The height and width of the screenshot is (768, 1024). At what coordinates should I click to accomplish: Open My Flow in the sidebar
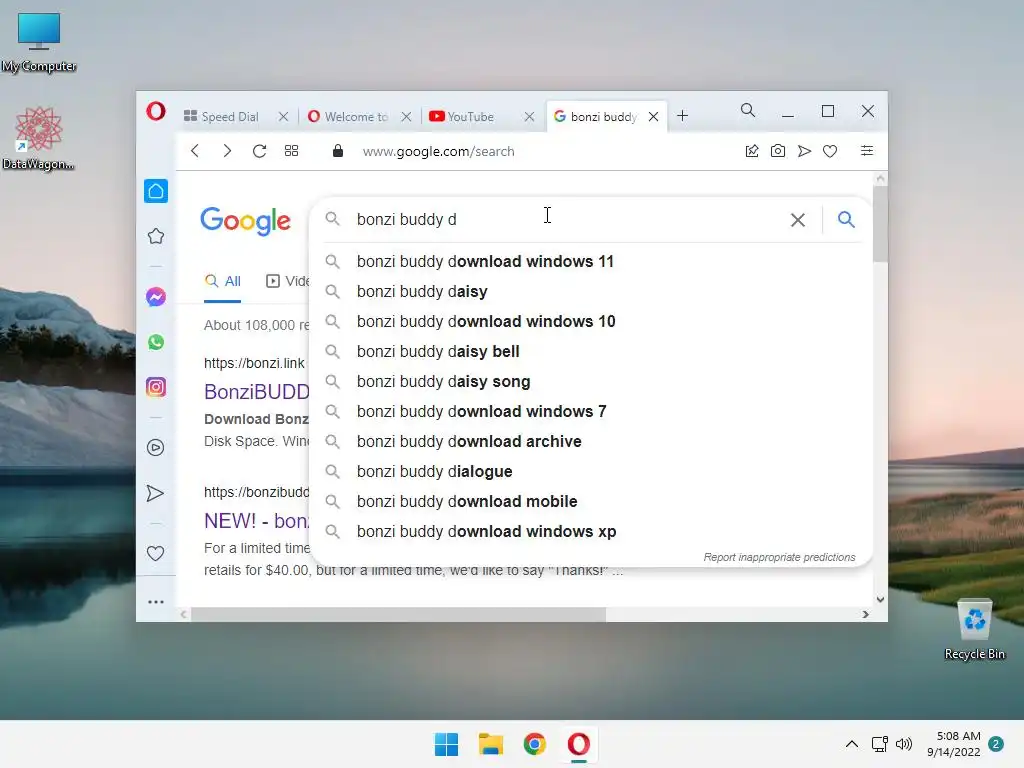click(x=155, y=493)
